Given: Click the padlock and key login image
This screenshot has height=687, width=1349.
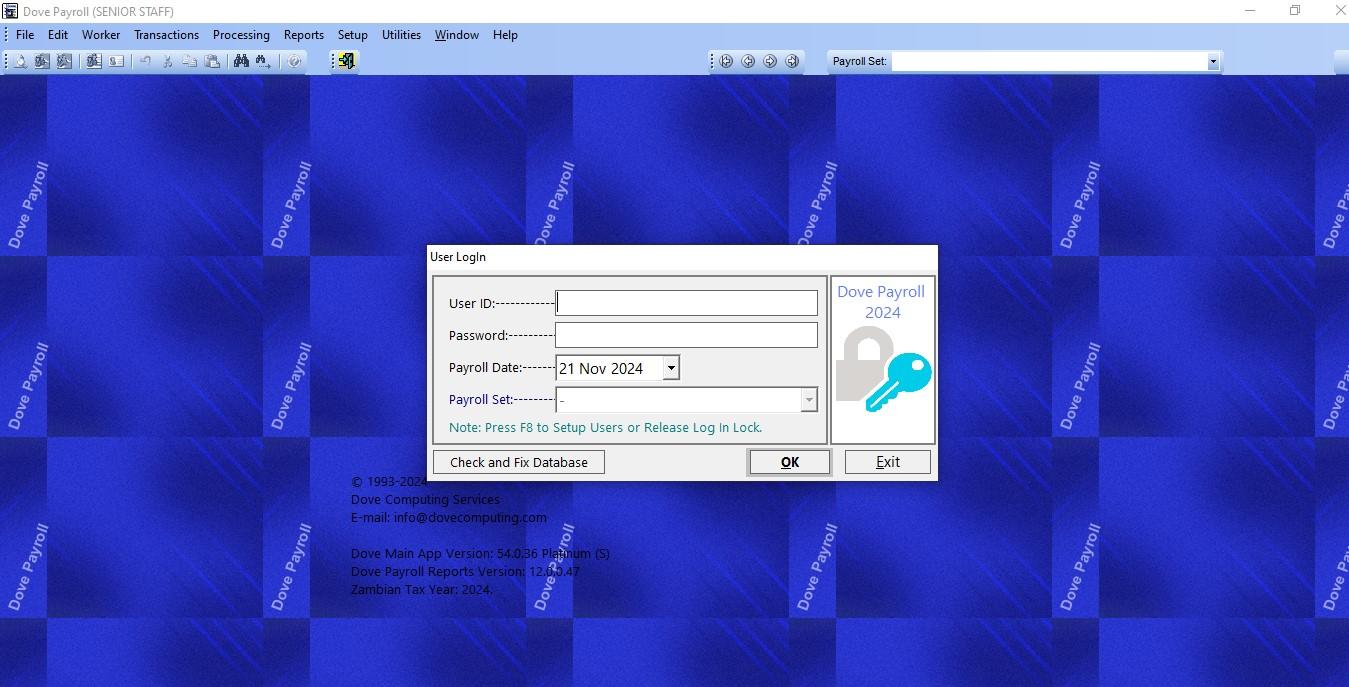Looking at the screenshot, I should coord(883,370).
